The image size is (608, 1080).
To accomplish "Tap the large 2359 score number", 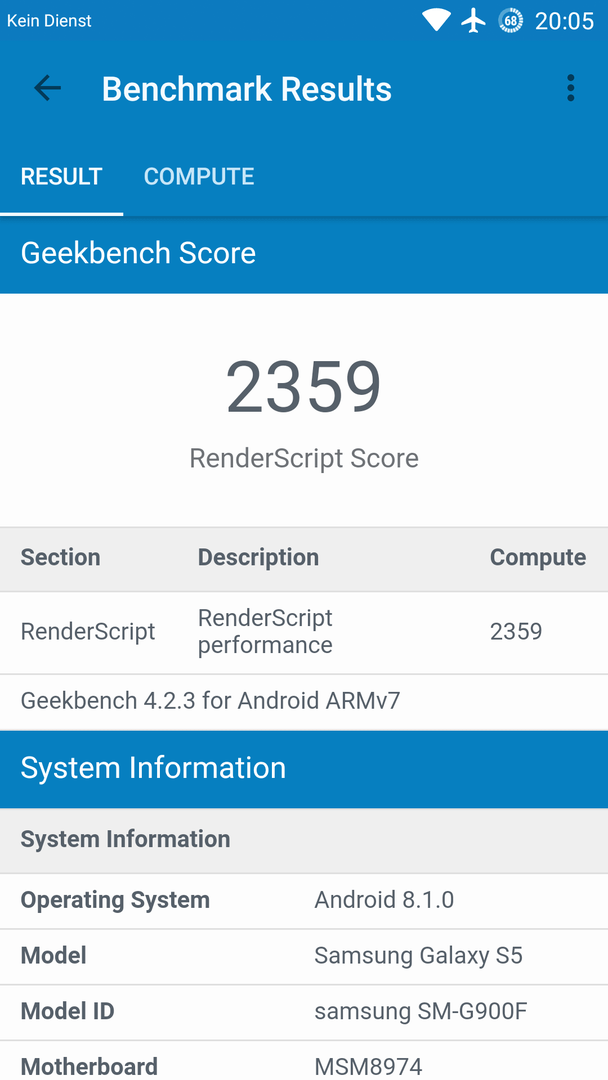I will point(304,387).
